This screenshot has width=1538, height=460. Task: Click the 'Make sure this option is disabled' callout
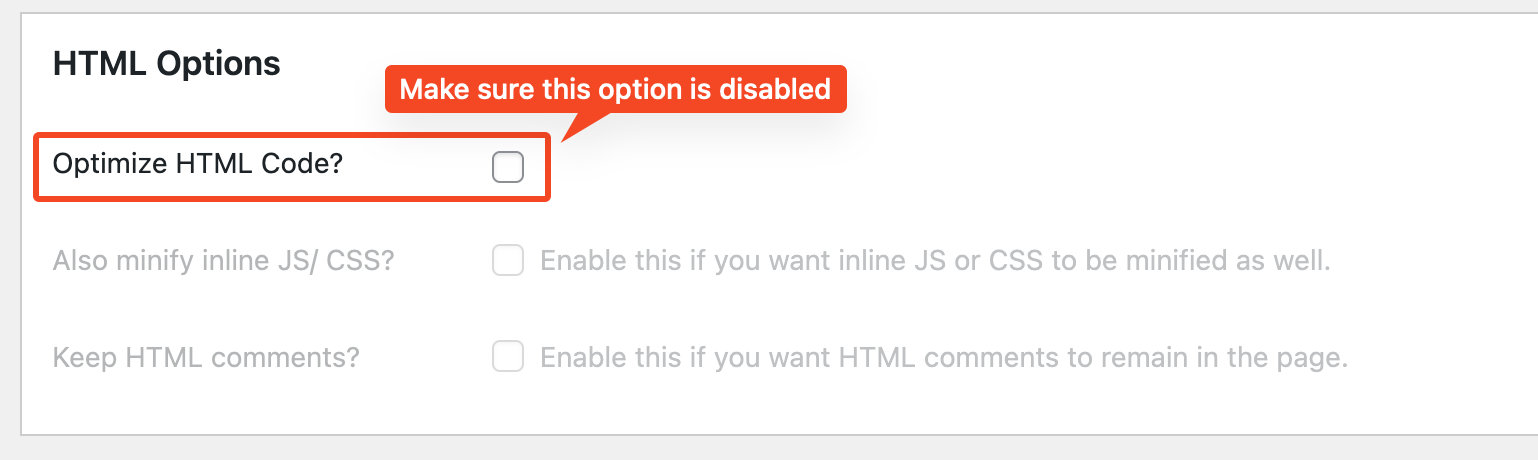pyautogui.click(x=615, y=89)
